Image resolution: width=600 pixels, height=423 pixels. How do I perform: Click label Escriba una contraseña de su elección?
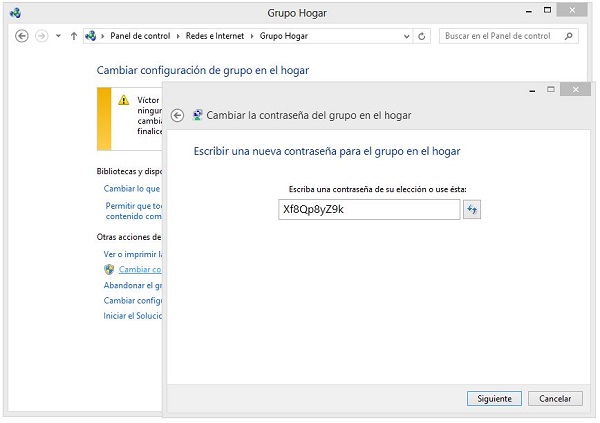(377, 189)
